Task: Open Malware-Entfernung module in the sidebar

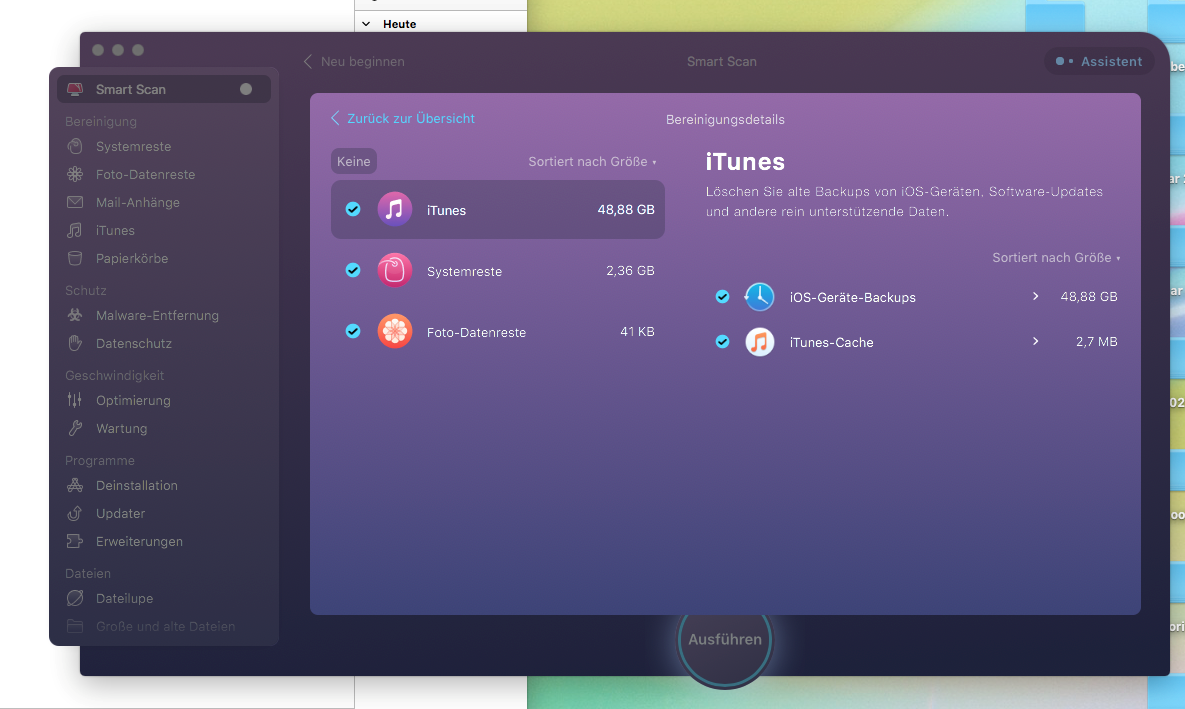Action: pyautogui.click(x=163, y=315)
